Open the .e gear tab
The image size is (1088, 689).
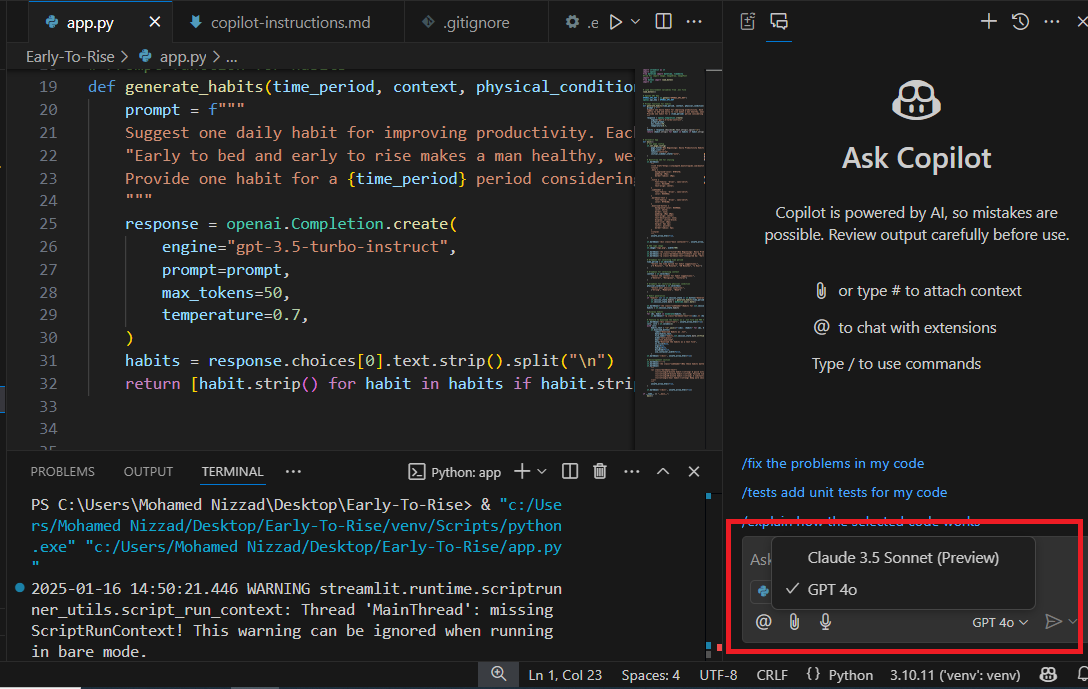pos(581,22)
